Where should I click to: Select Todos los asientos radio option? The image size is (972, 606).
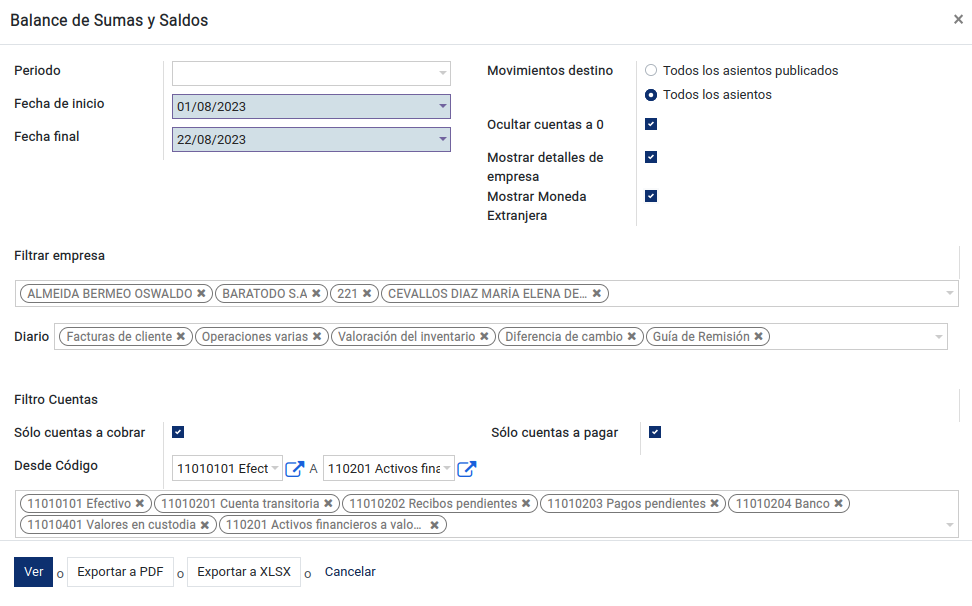coord(651,95)
